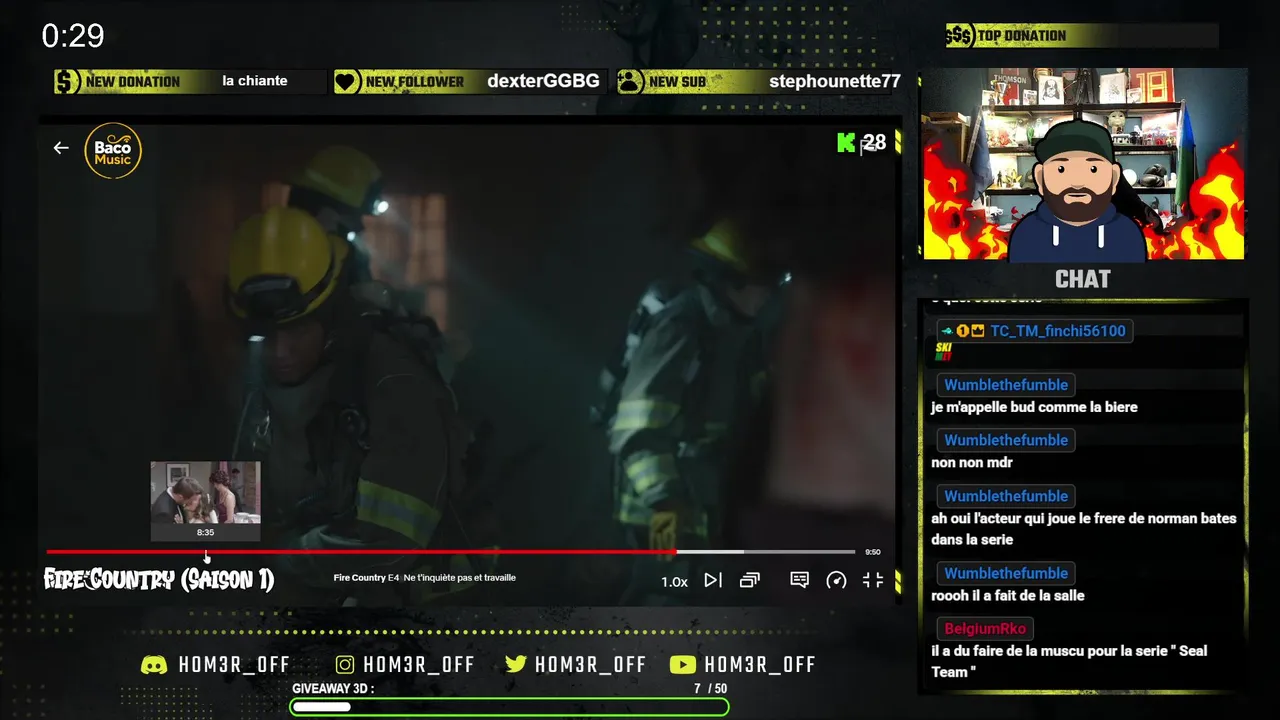
Task: Click the red playback progress bar
Action: click(x=361, y=551)
